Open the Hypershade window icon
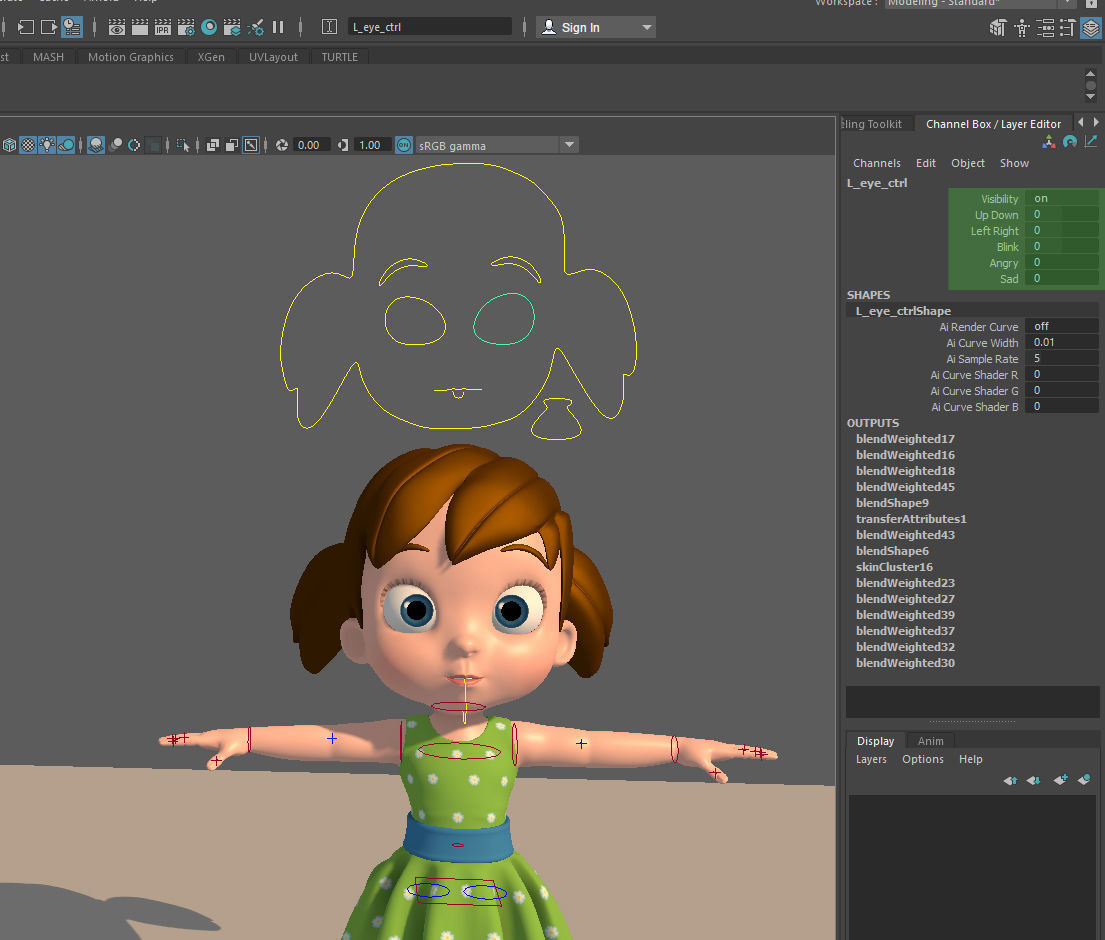The height and width of the screenshot is (940, 1105). pyautogui.click(x=209, y=27)
